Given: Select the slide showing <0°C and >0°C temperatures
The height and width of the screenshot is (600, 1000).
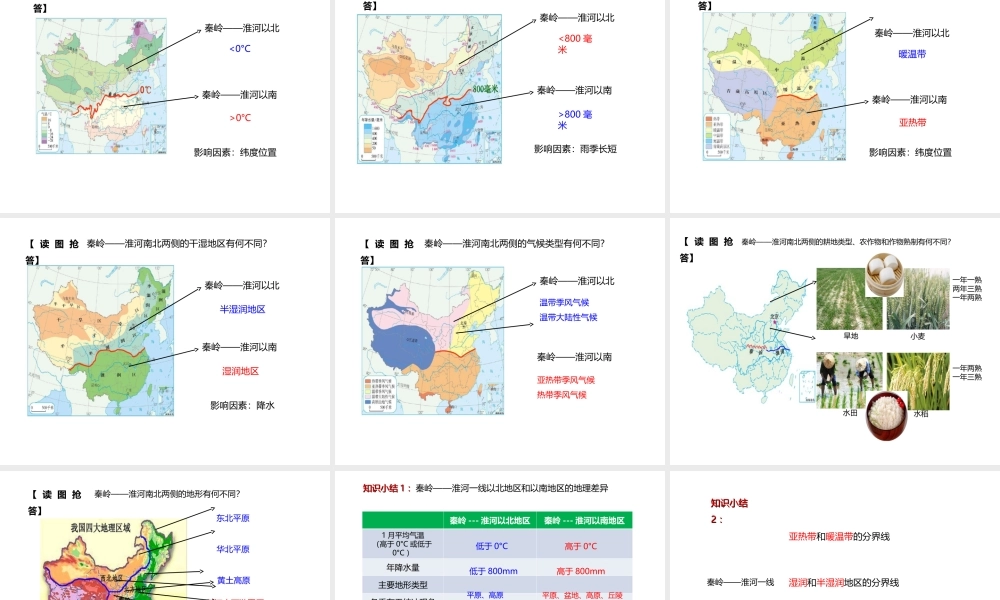Looking at the screenshot, I should 165,106.
